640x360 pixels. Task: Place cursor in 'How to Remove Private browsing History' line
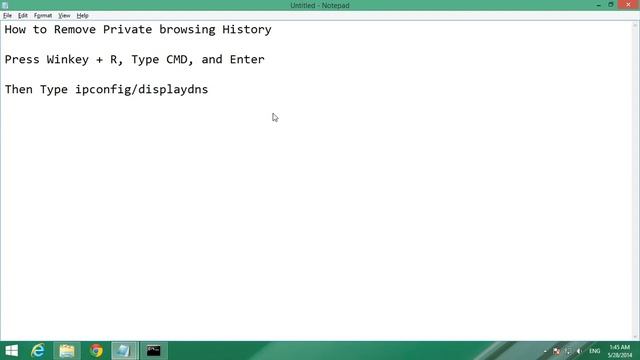138,29
